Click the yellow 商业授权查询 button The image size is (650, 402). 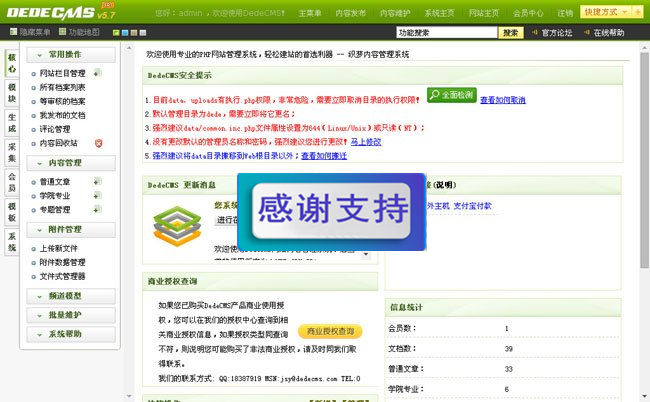330,331
